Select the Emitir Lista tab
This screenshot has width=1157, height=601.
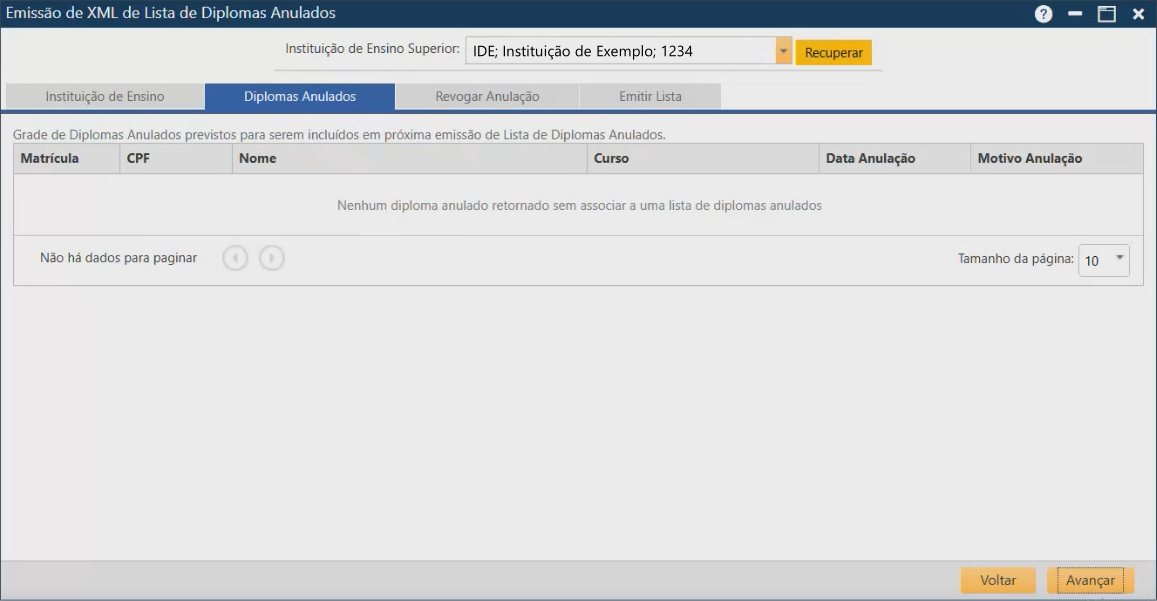click(650, 96)
